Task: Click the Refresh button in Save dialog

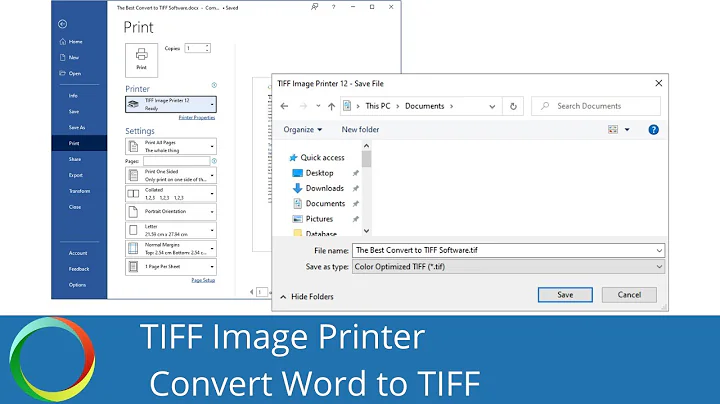Action: (x=513, y=106)
